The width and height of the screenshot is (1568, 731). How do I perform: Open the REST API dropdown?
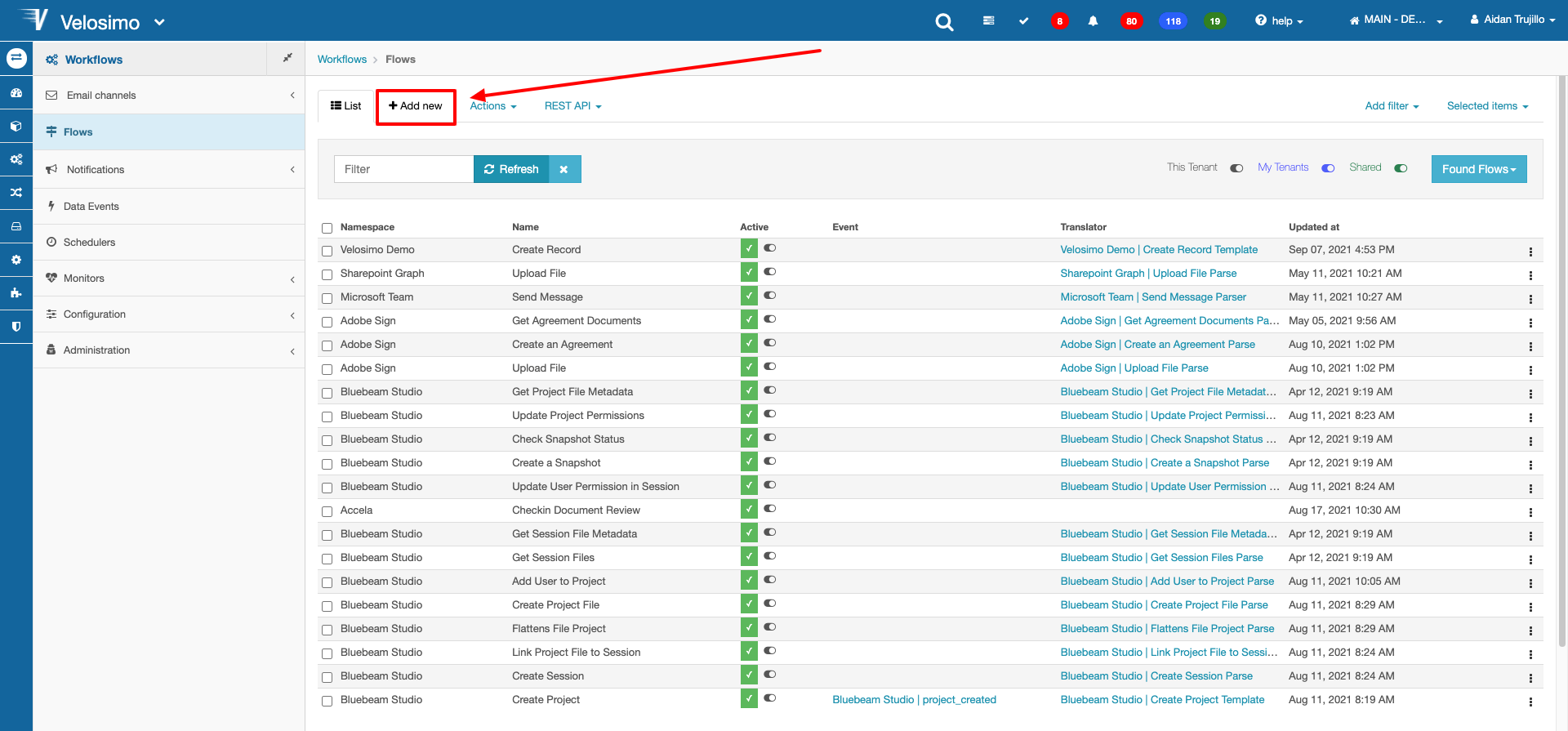[572, 106]
